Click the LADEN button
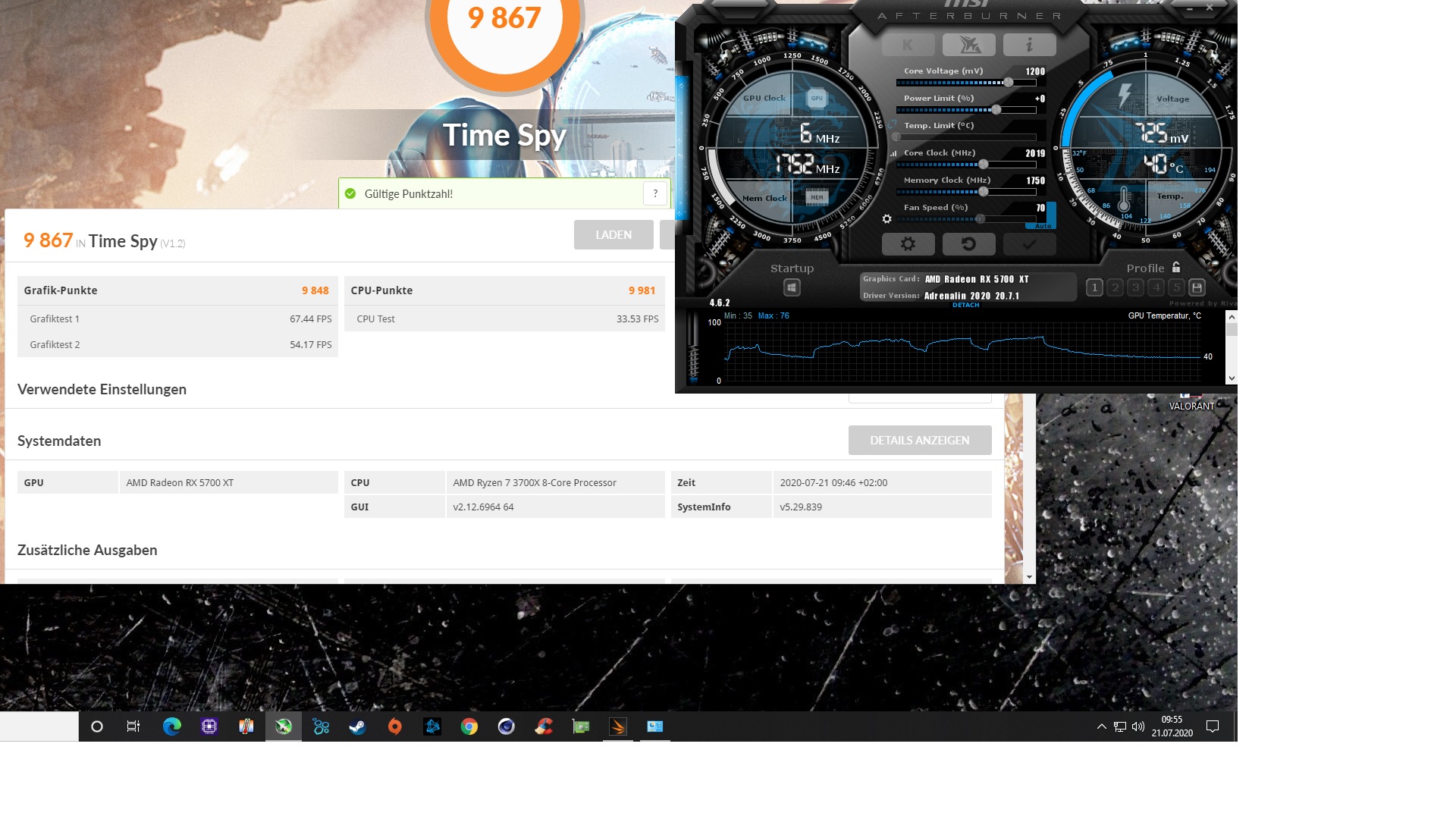The image size is (1456, 819). [x=613, y=235]
